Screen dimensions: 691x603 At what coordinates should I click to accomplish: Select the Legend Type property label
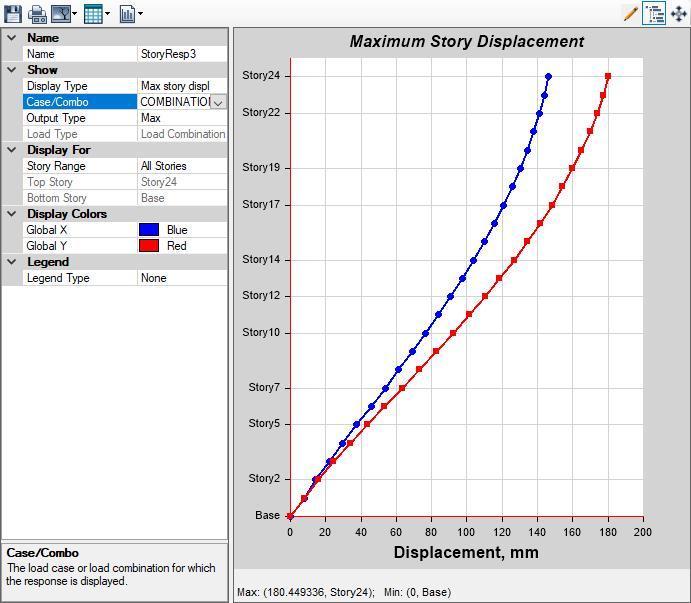pyautogui.click(x=58, y=278)
